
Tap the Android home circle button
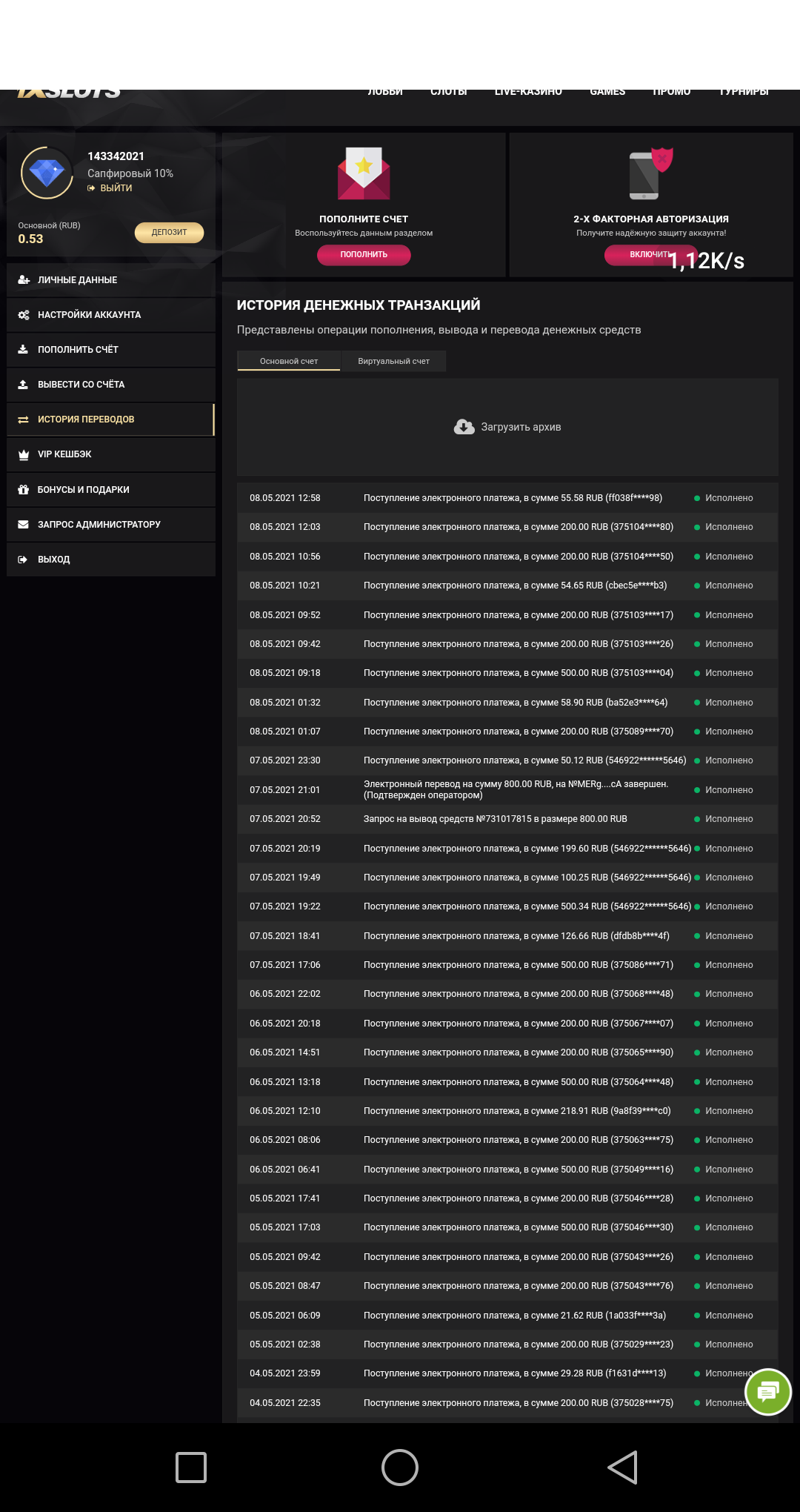point(400,1467)
